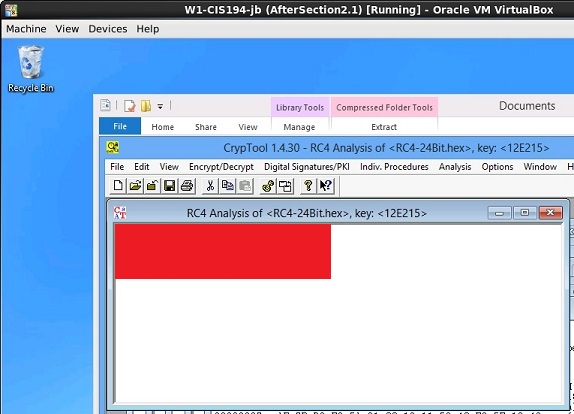Open the VirtualBox Devices menu
This screenshot has height=414, width=574.
coord(108,29)
